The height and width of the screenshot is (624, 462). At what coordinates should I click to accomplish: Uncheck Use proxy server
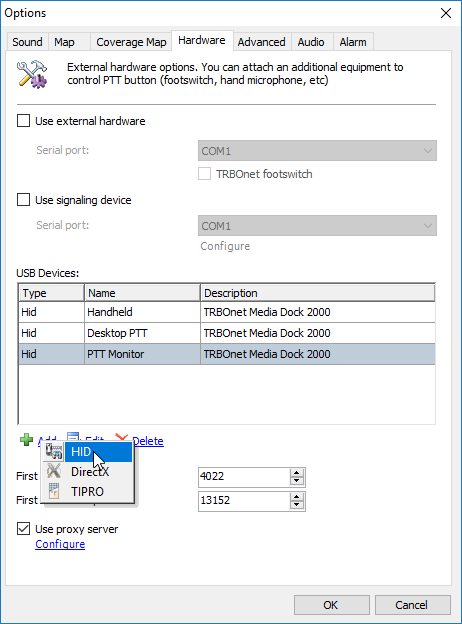coord(23,528)
